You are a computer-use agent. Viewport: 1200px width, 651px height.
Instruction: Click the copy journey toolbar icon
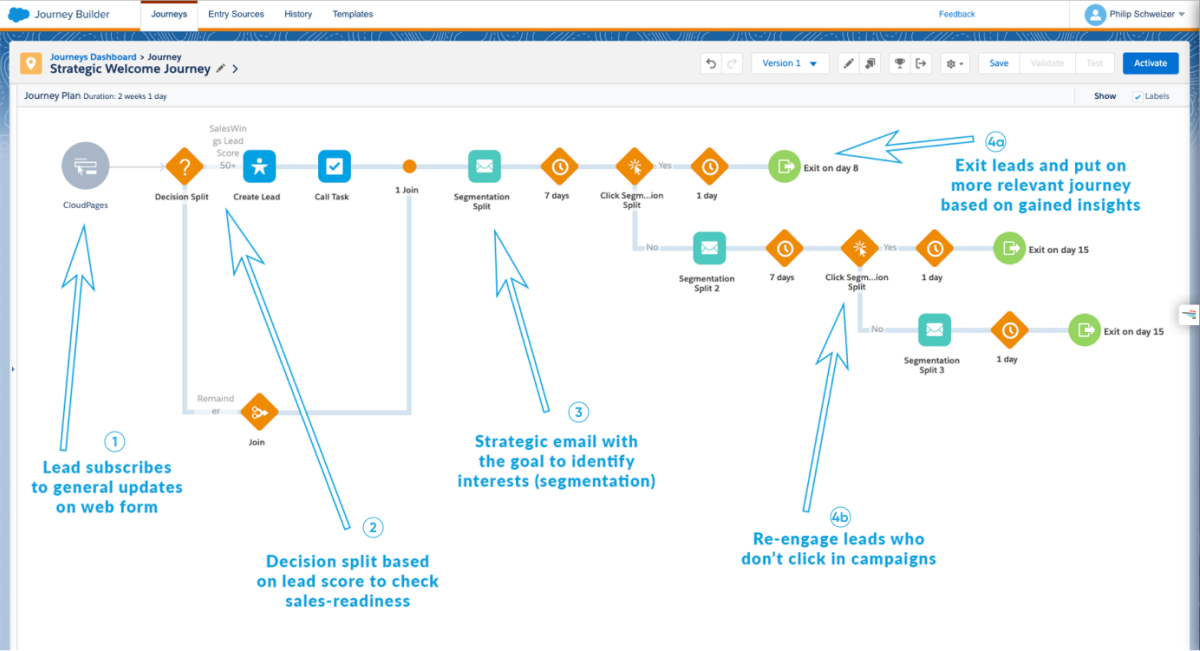870,63
